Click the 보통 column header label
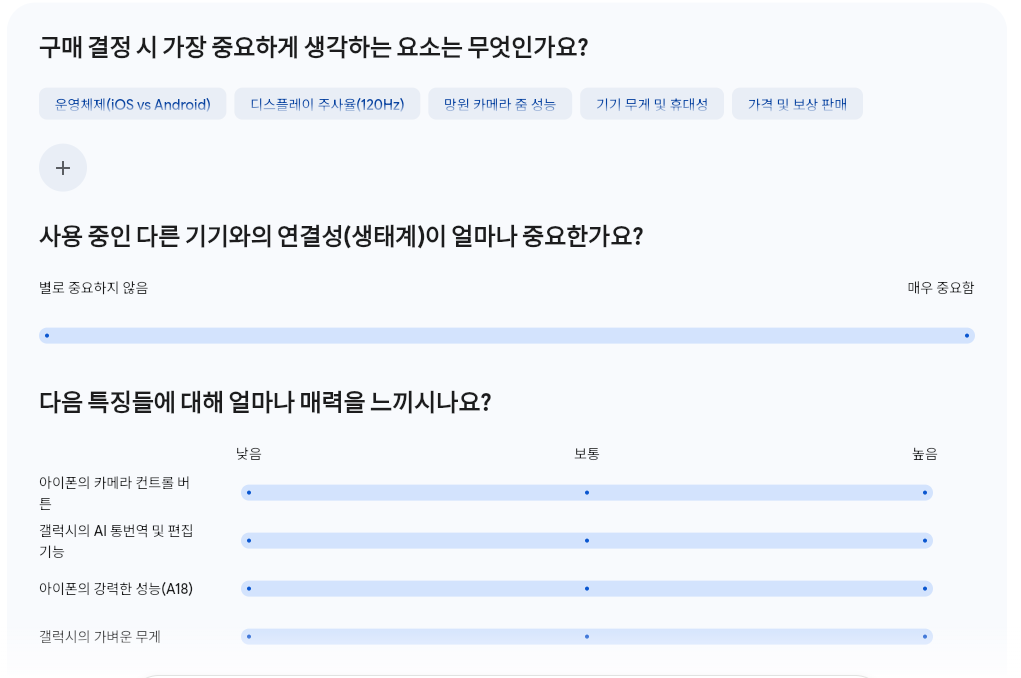 (585, 453)
